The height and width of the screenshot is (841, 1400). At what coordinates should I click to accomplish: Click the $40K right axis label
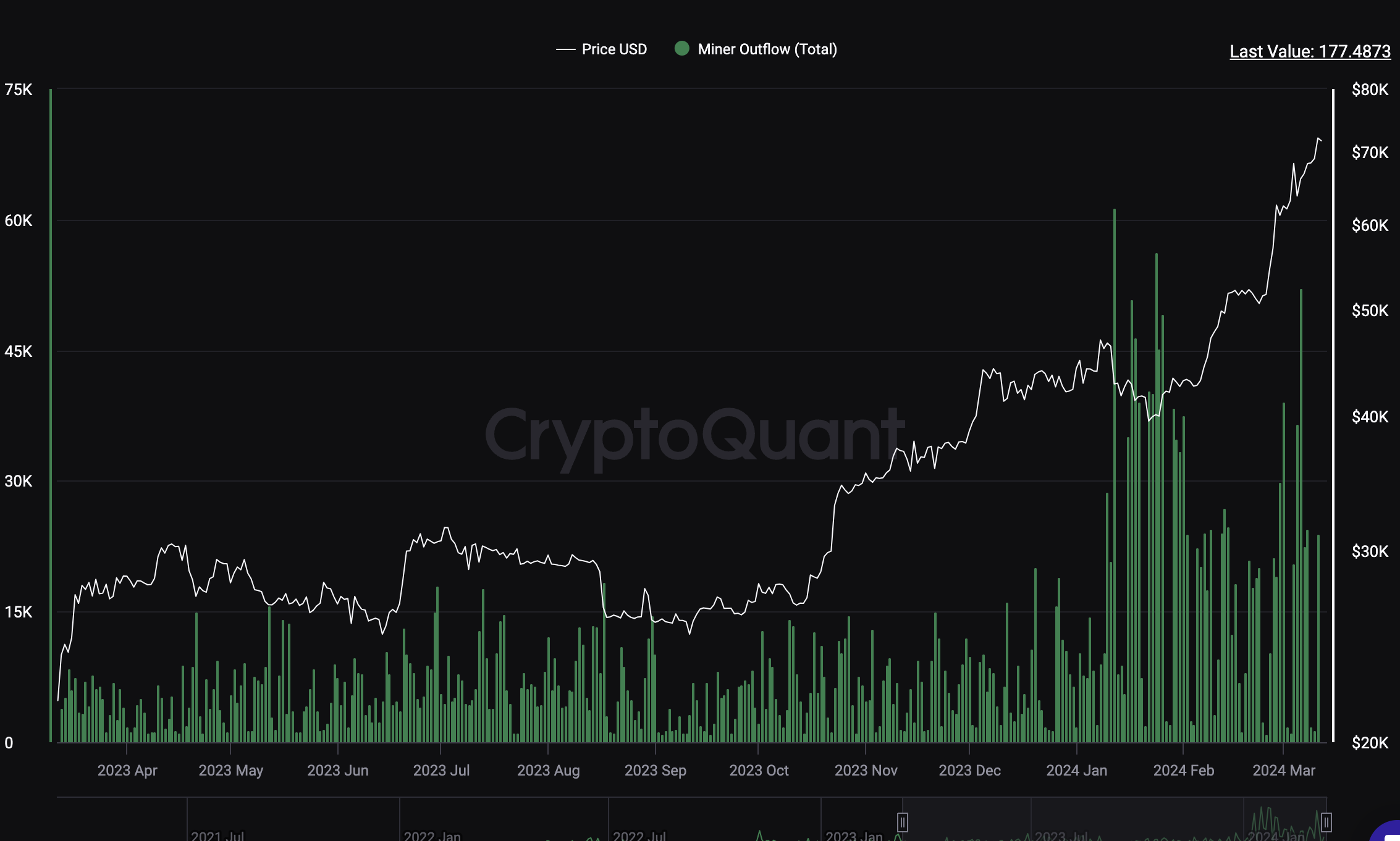click(x=1370, y=417)
